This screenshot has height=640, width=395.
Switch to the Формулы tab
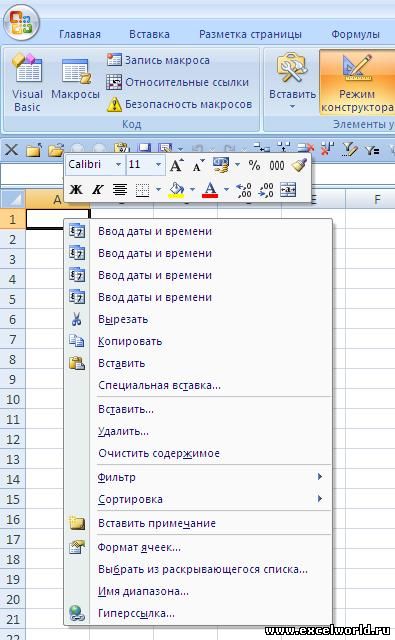coord(355,34)
